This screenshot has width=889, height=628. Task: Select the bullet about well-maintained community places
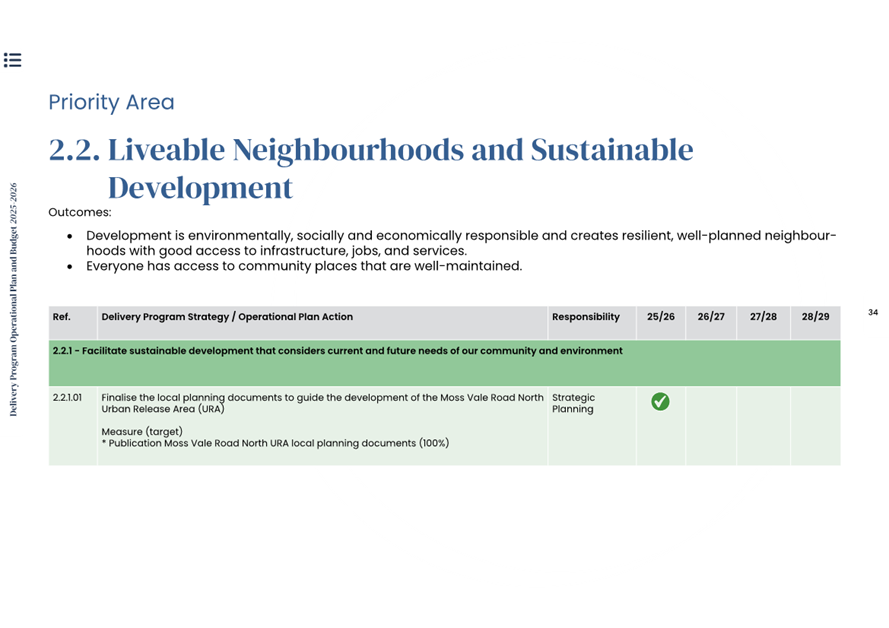coord(304,266)
